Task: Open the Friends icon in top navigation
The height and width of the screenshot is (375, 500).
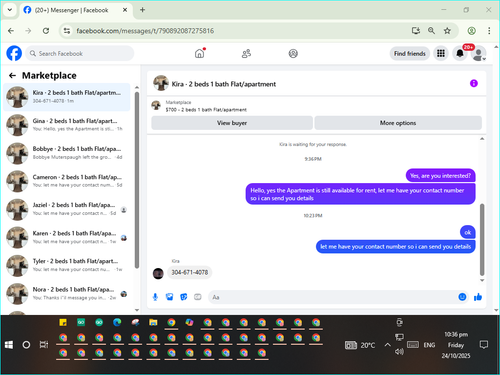Action: (246, 53)
